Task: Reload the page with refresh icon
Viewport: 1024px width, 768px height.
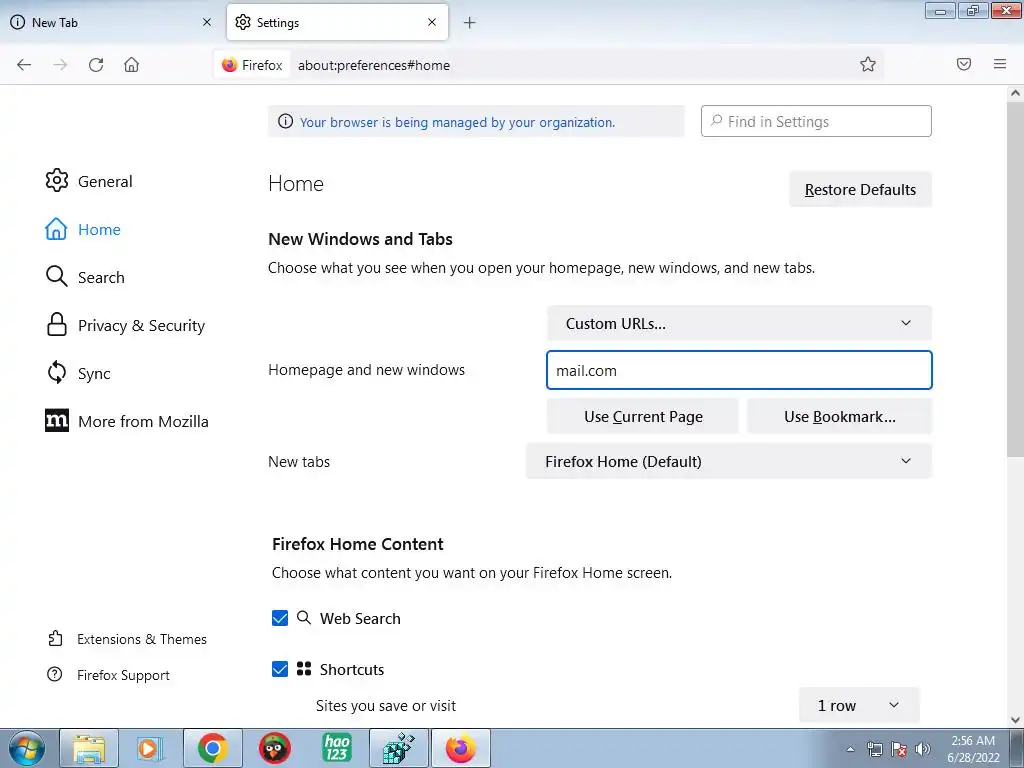Action: click(96, 65)
